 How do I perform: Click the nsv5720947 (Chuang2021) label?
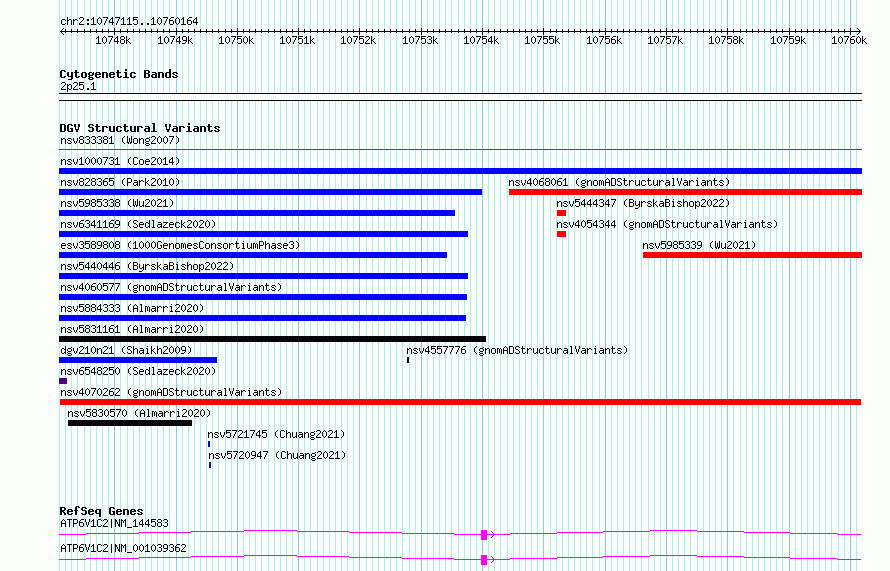277,455
